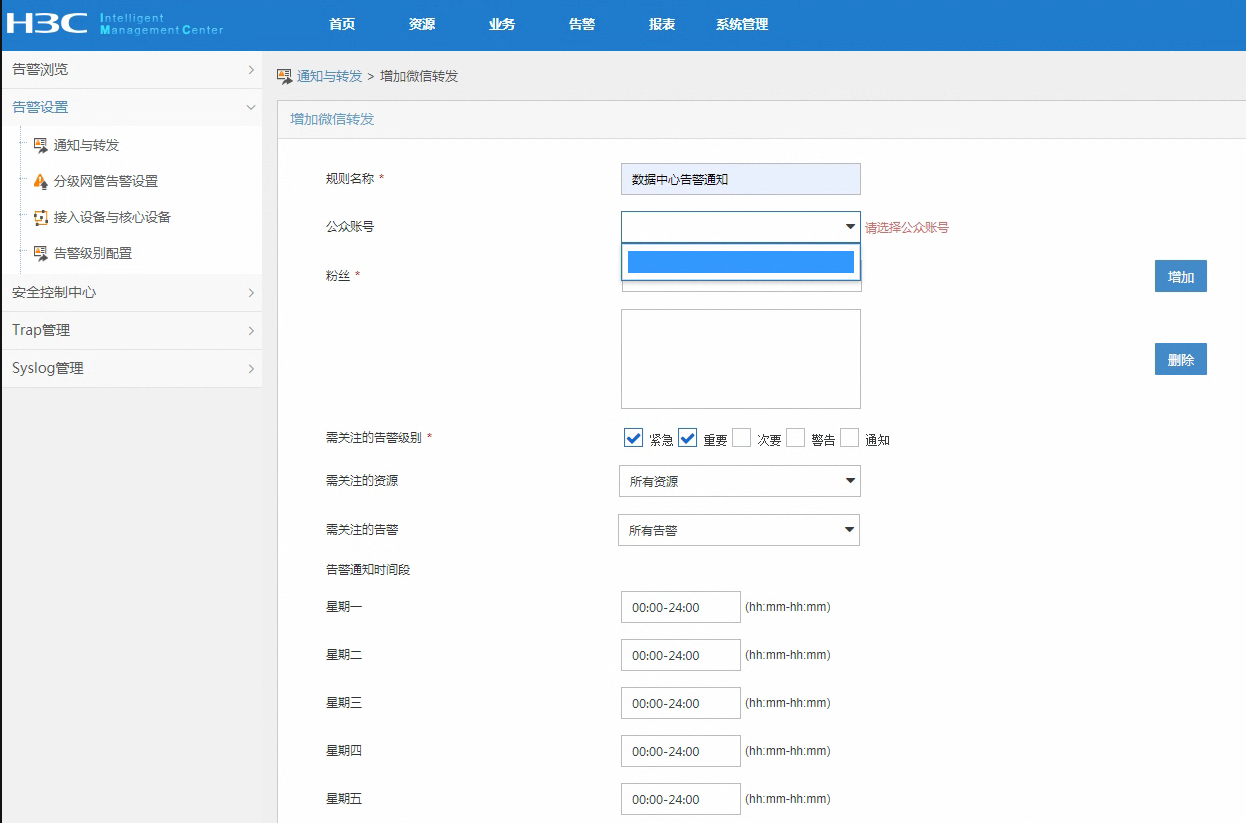This screenshot has width=1246, height=823.
Task: Click the 增加 button
Action: (x=1180, y=277)
